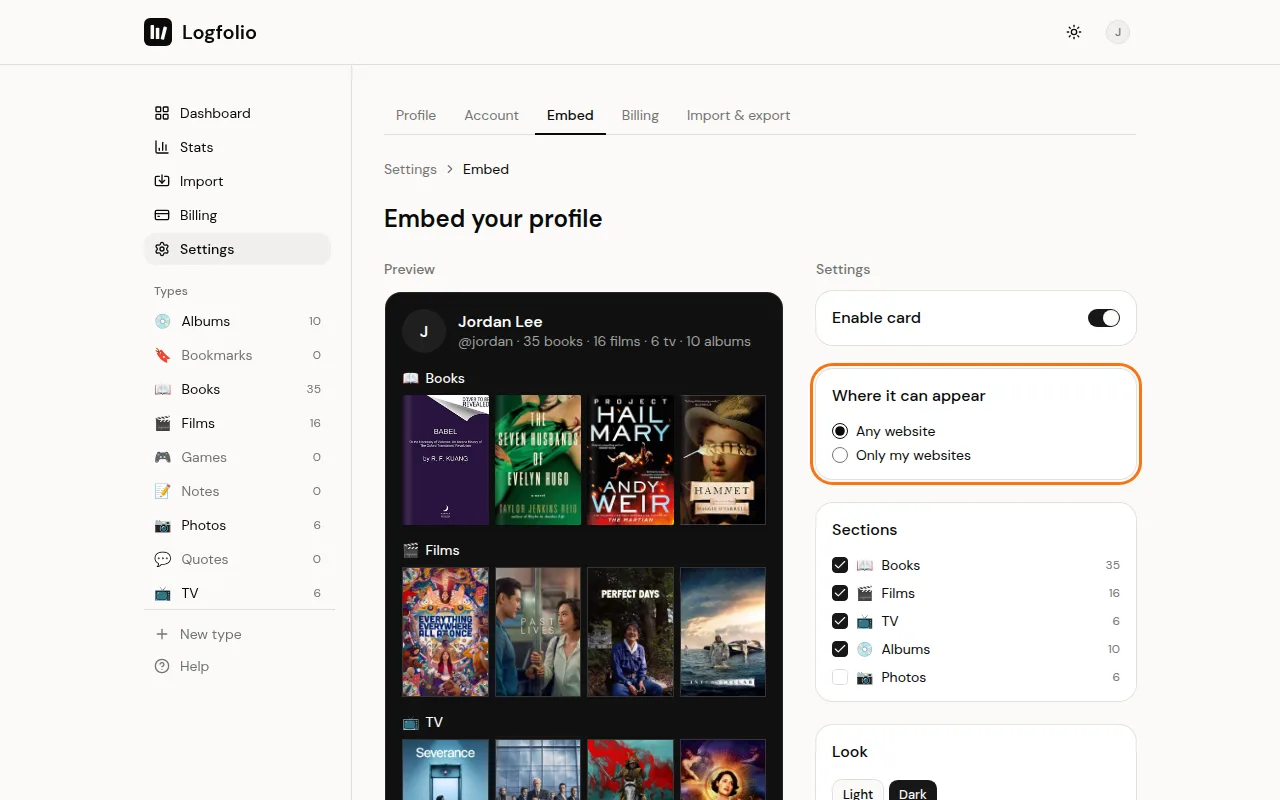Open the Games type in sidebar
The image size is (1280, 800).
(237, 457)
